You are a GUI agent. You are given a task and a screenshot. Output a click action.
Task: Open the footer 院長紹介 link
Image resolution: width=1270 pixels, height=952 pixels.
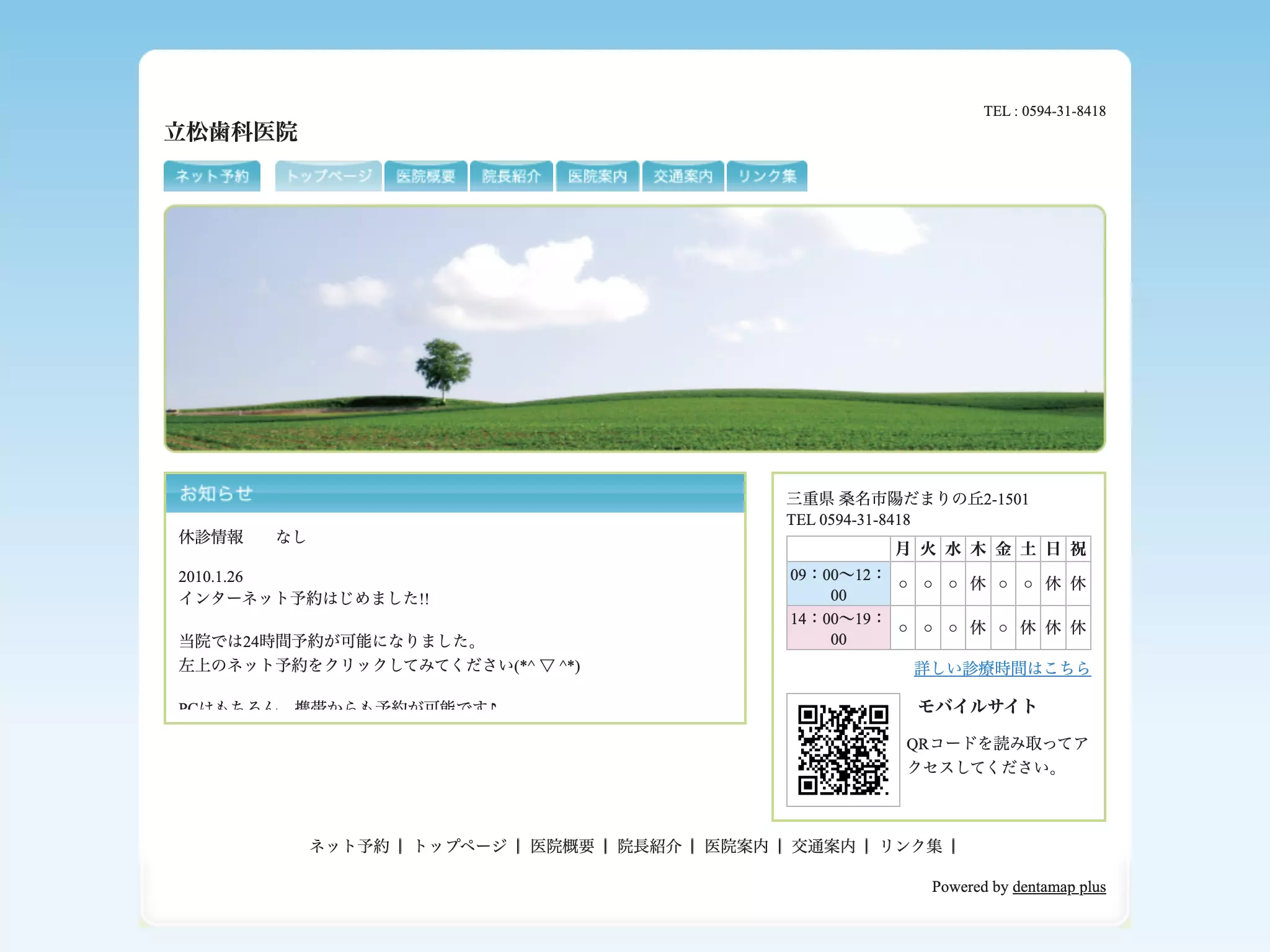pos(650,846)
